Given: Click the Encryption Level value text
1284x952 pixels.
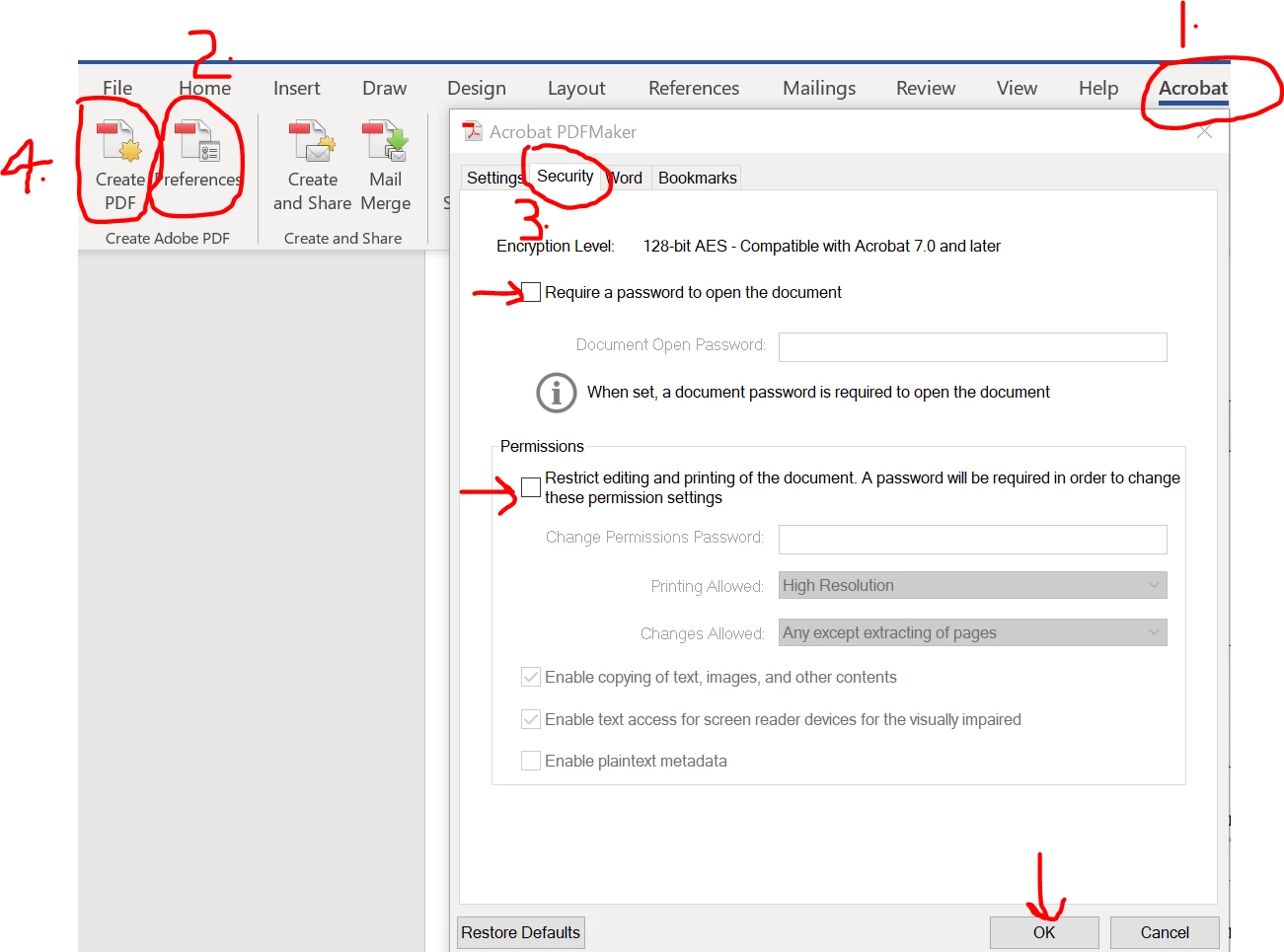Looking at the screenshot, I should (821, 246).
